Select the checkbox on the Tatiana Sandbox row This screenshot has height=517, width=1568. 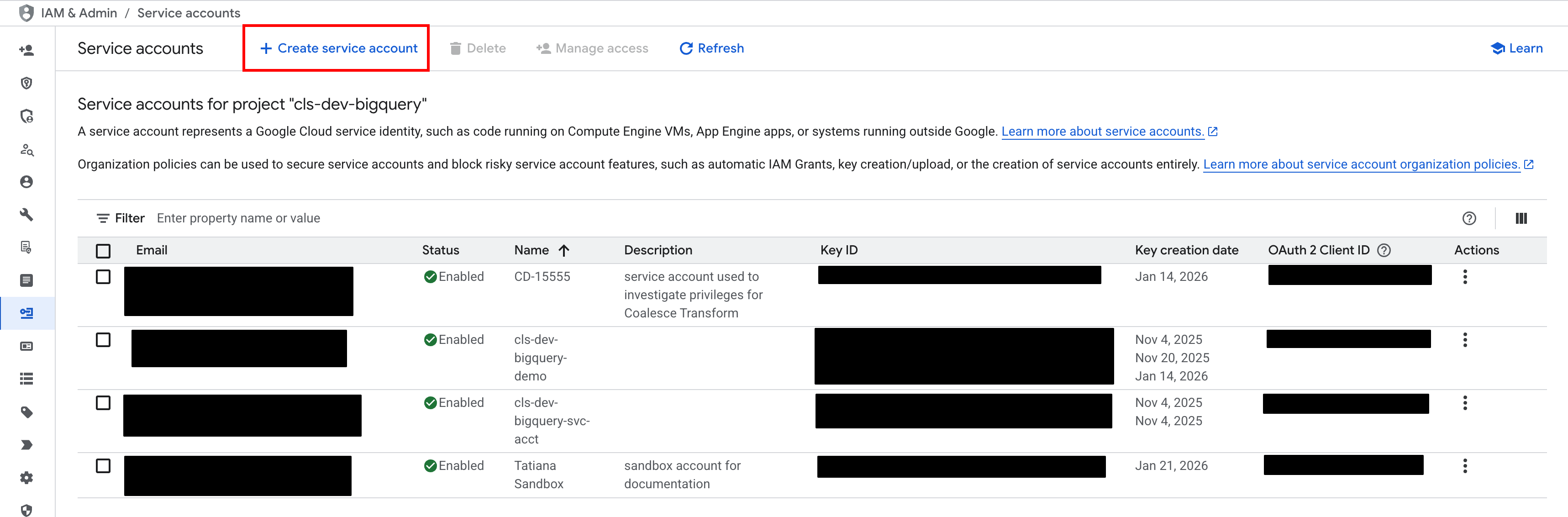pyautogui.click(x=104, y=465)
